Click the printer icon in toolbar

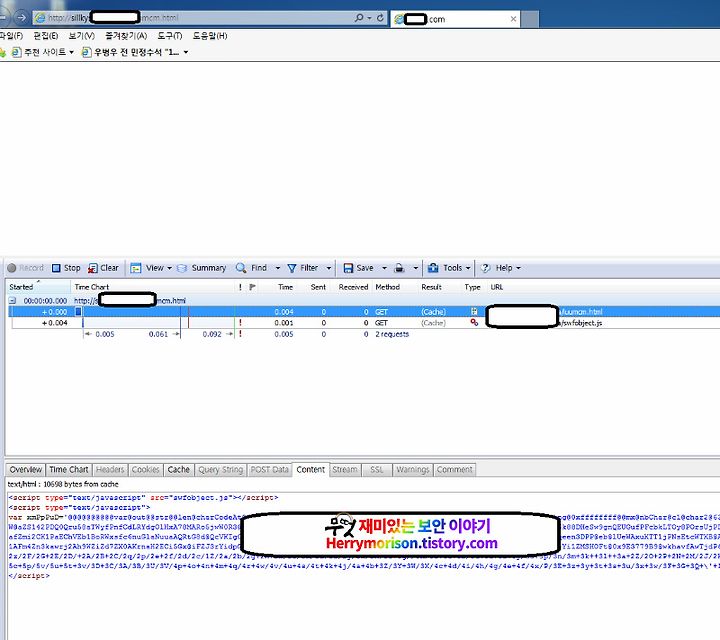click(399, 268)
